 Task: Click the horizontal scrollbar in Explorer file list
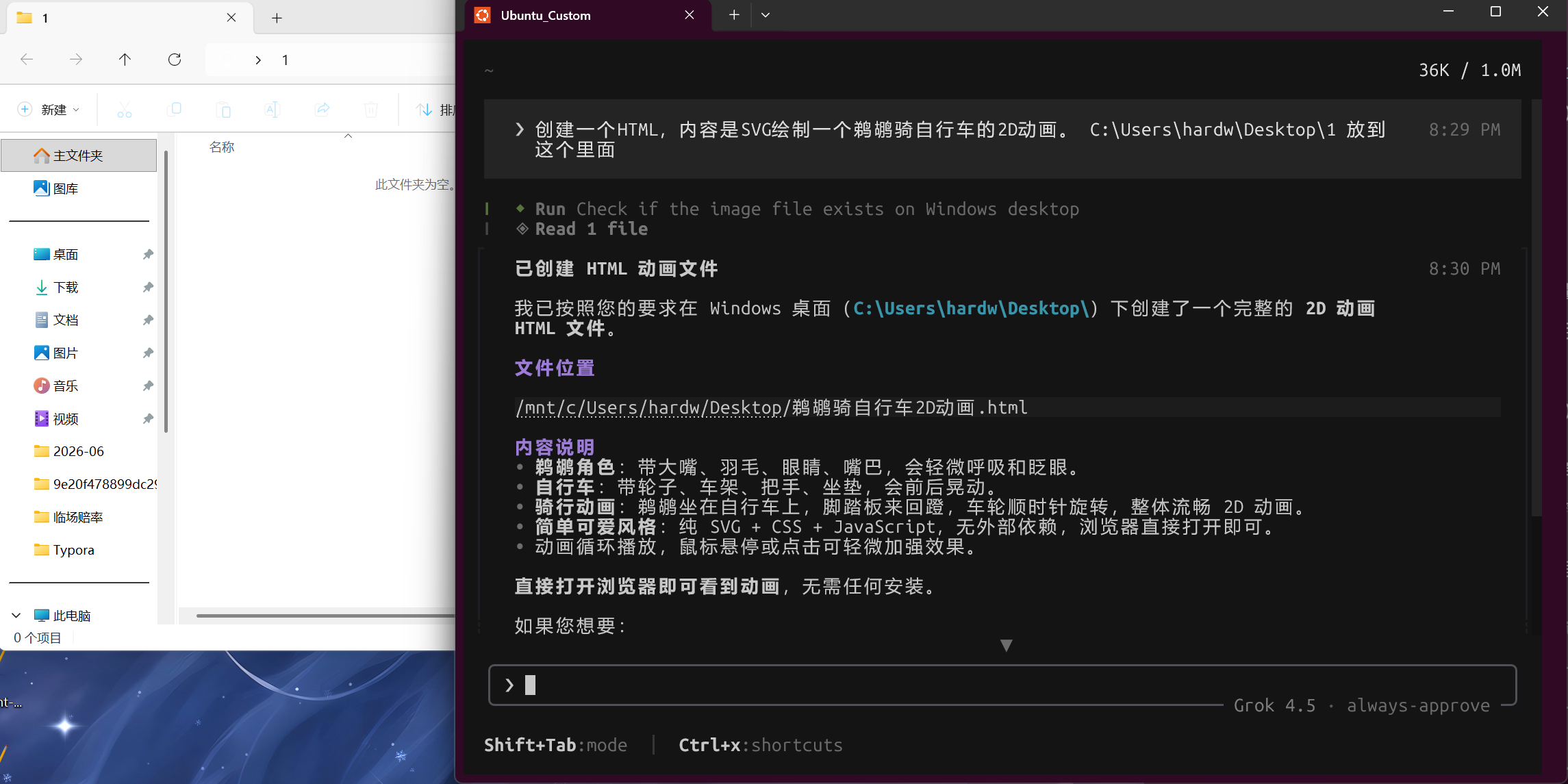[325, 616]
